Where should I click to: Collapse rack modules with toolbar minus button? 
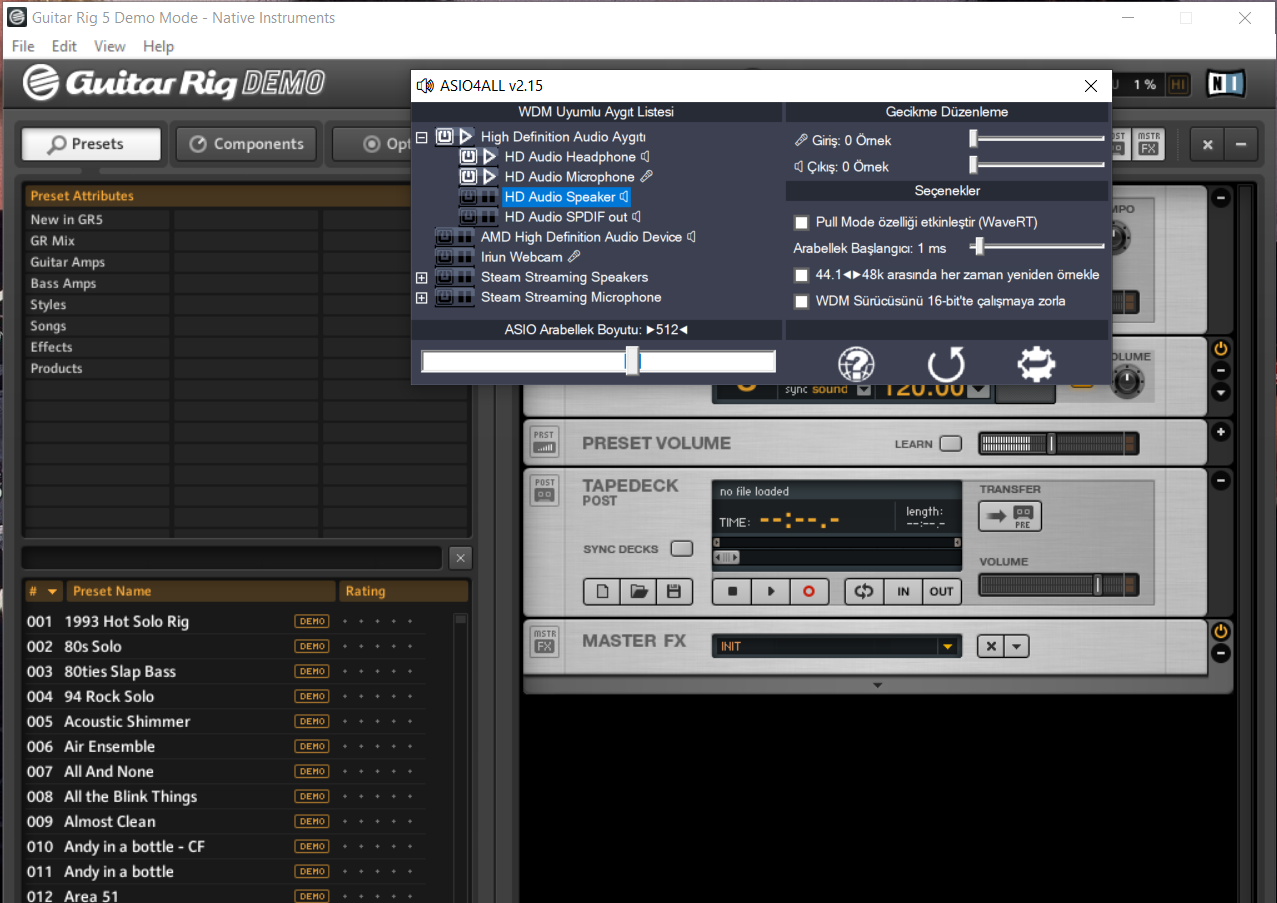[x=1241, y=144]
